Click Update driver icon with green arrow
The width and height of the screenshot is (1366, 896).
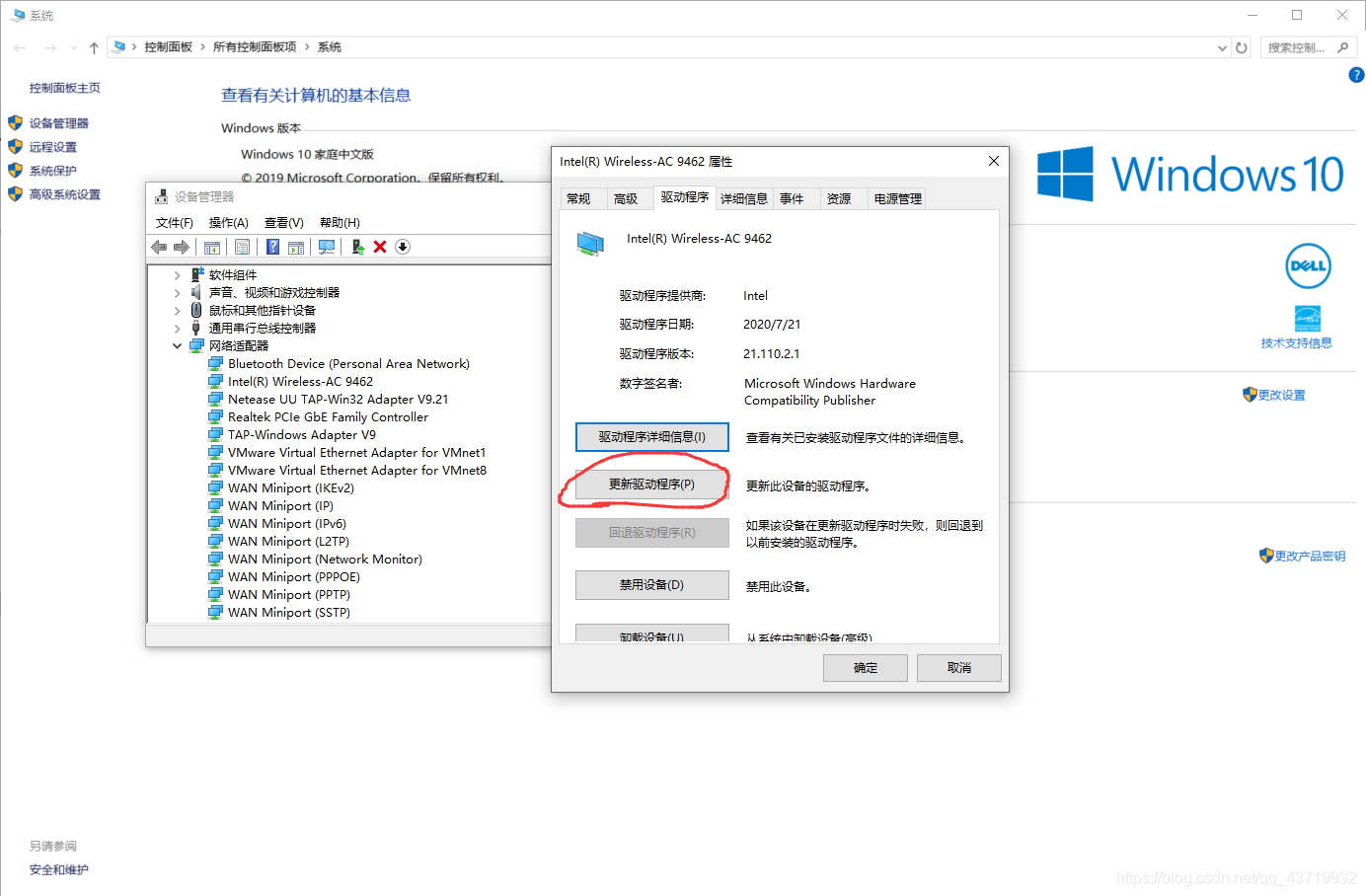pos(357,247)
